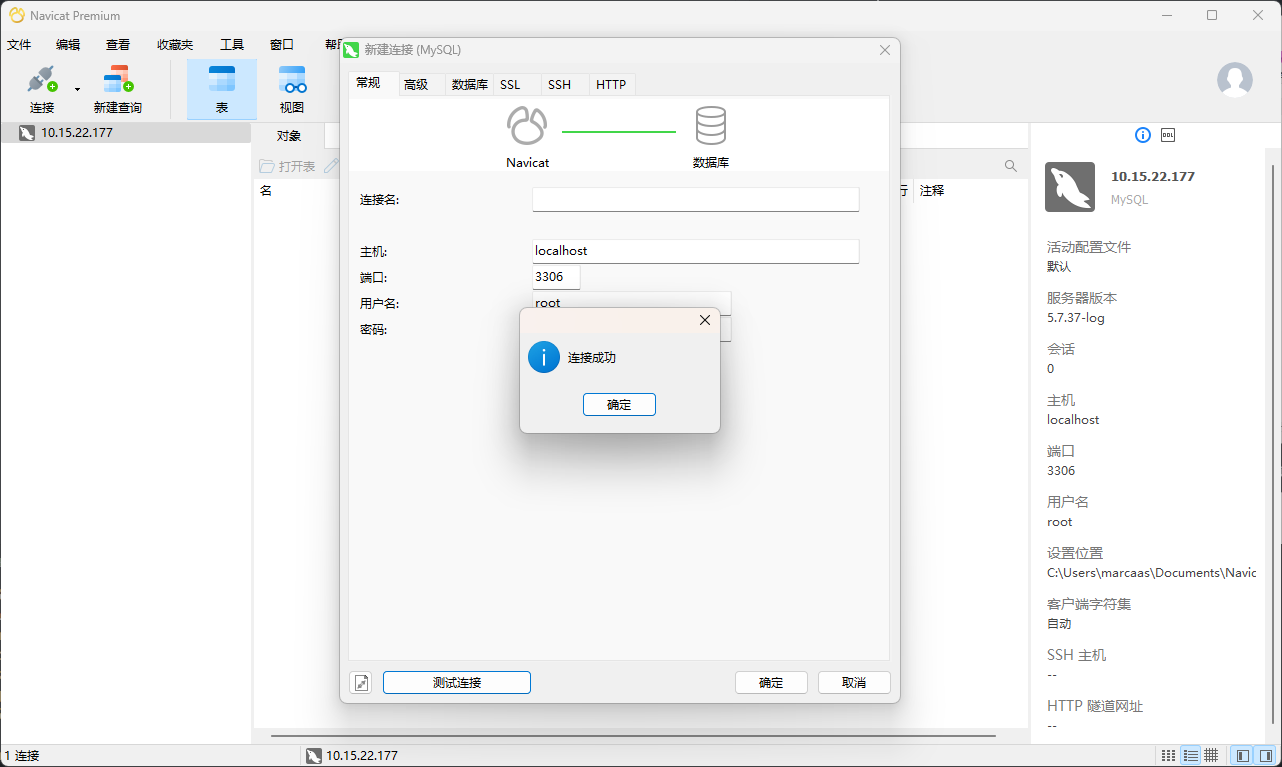The width and height of the screenshot is (1282, 767).
Task: Switch to ER diagram view in status bar
Action: 1211,755
